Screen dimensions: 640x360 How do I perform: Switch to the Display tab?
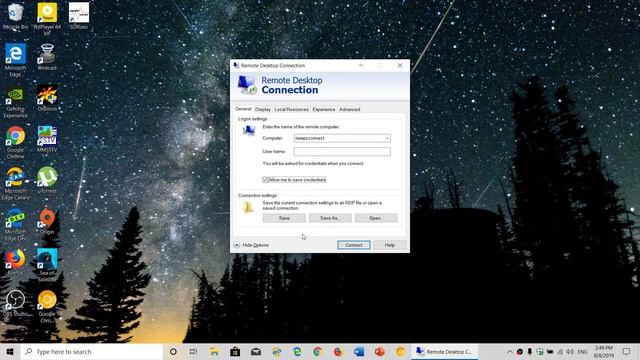point(263,109)
